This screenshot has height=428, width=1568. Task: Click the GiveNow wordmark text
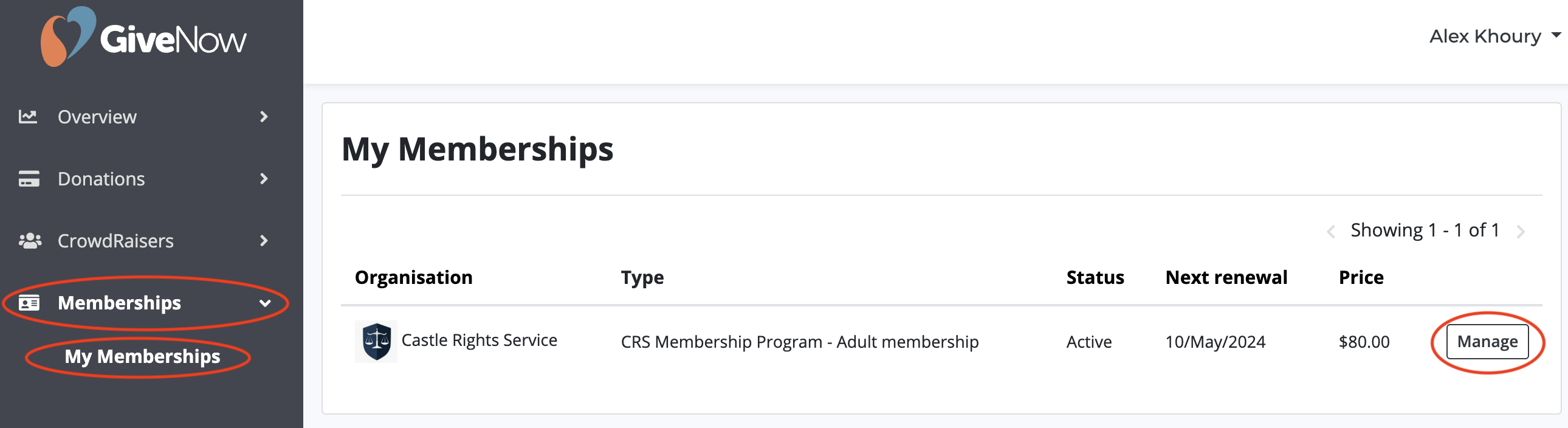[173, 40]
